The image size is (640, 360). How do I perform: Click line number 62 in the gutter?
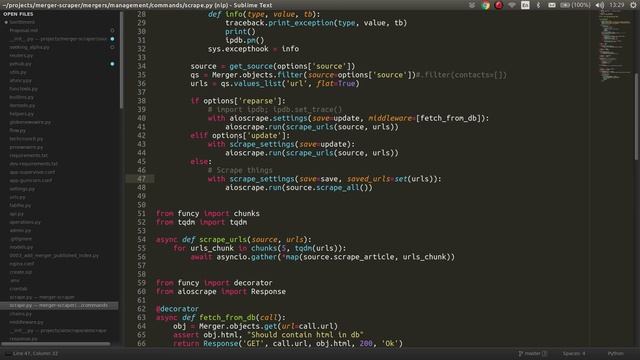pos(141,309)
